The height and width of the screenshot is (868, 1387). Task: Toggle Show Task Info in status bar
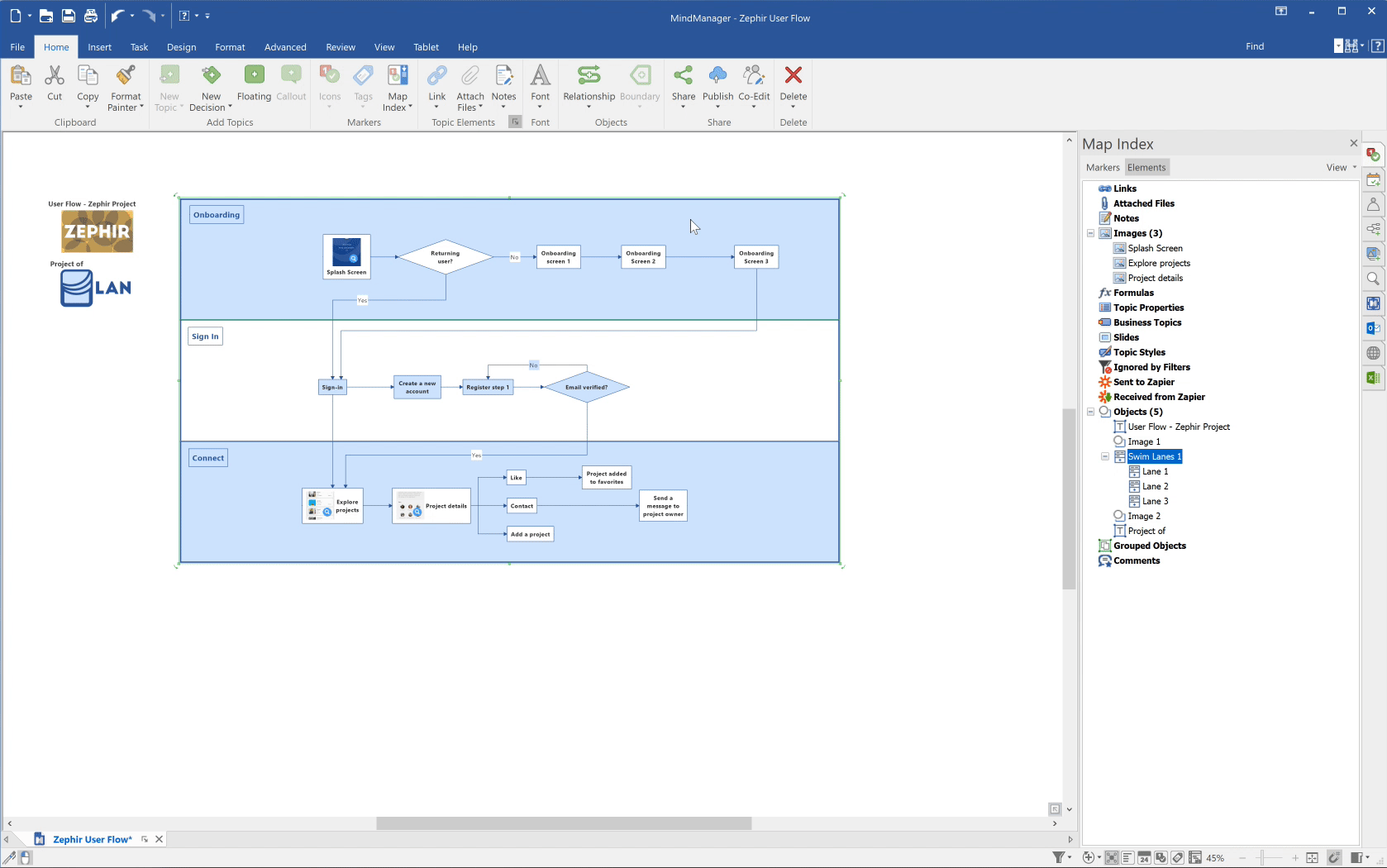pos(1144,858)
